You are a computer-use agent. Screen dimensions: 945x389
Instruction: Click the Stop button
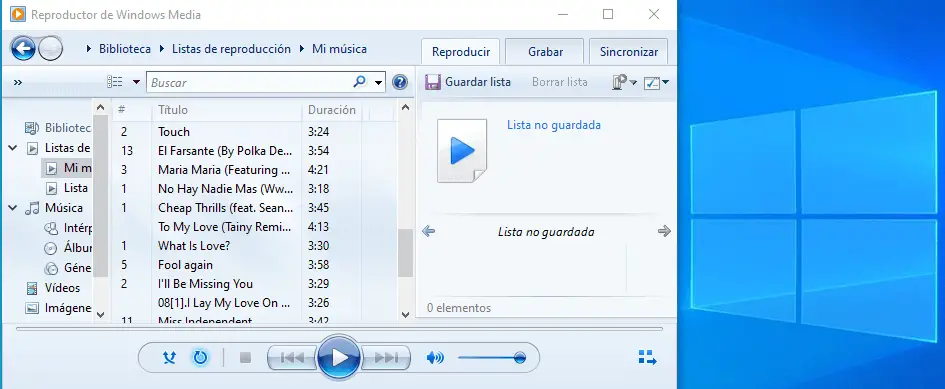pyautogui.click(x=245, y=358)
